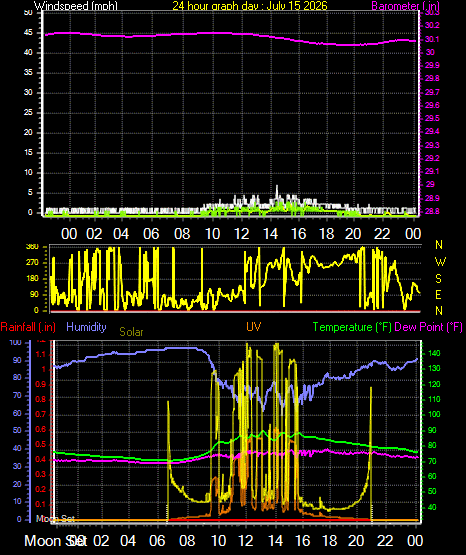Click the barometer axis value '29.5'
This screenshot has height=555, width=466.
click(432, 118)
